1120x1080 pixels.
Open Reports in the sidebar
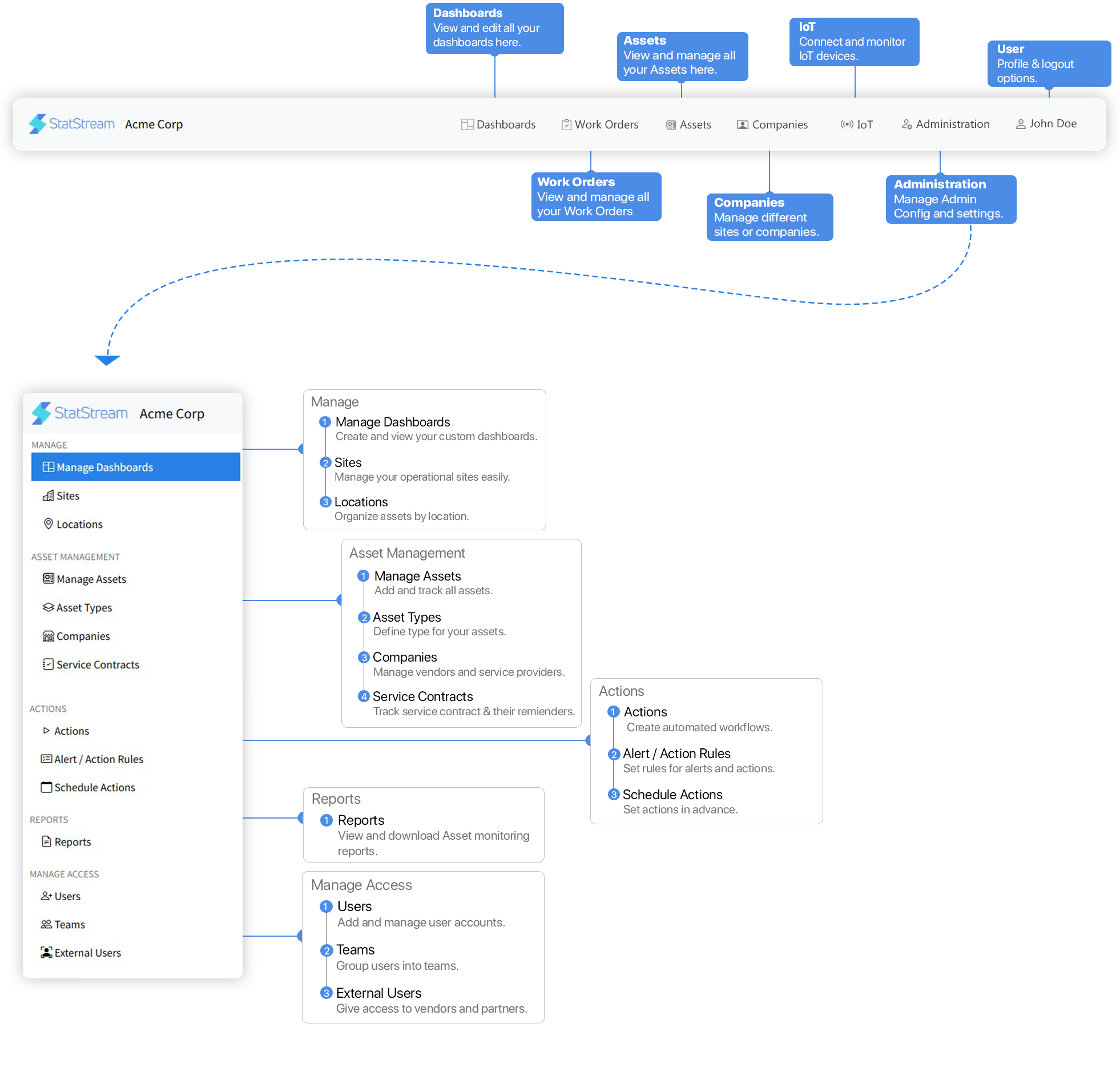(x=72, y=842)
